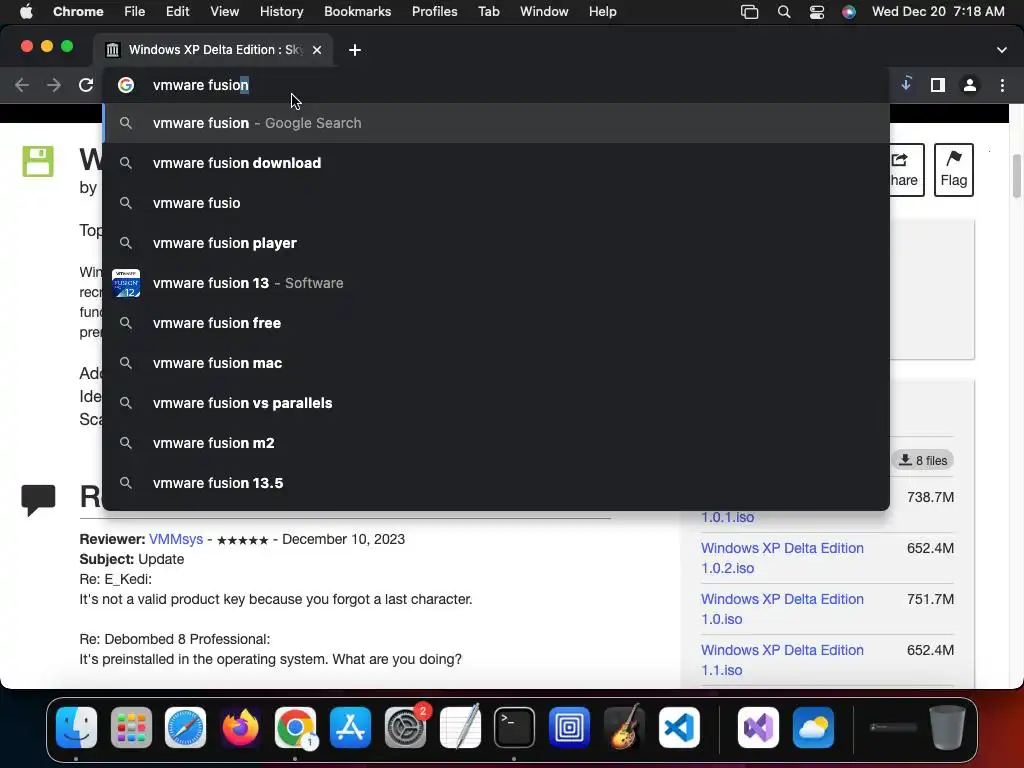Choose suggestion vmware fusion 13 Software
Viewport: 1024px width, 768px height.
pyautogui.click(x=496, y=283)
